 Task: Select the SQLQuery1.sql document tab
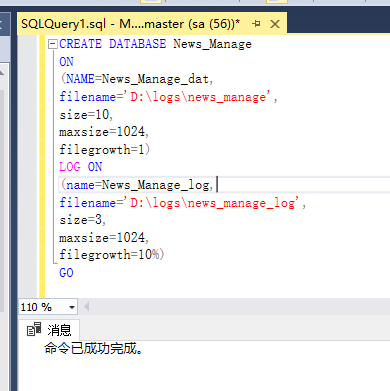coord(130,24)
